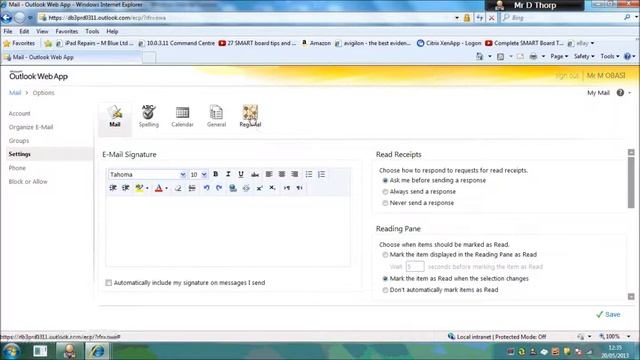Expand highlight color dropdown arrow
This screenshot has height=360, width=640.
[x=147, y=188]
